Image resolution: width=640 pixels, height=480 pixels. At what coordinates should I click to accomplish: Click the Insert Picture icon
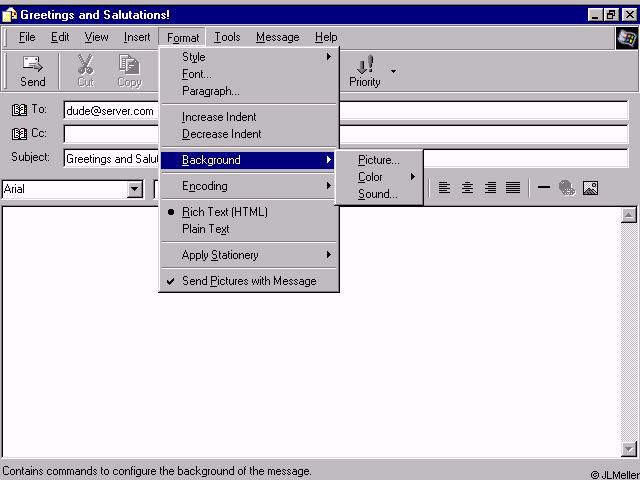click(x=590, y=188)
